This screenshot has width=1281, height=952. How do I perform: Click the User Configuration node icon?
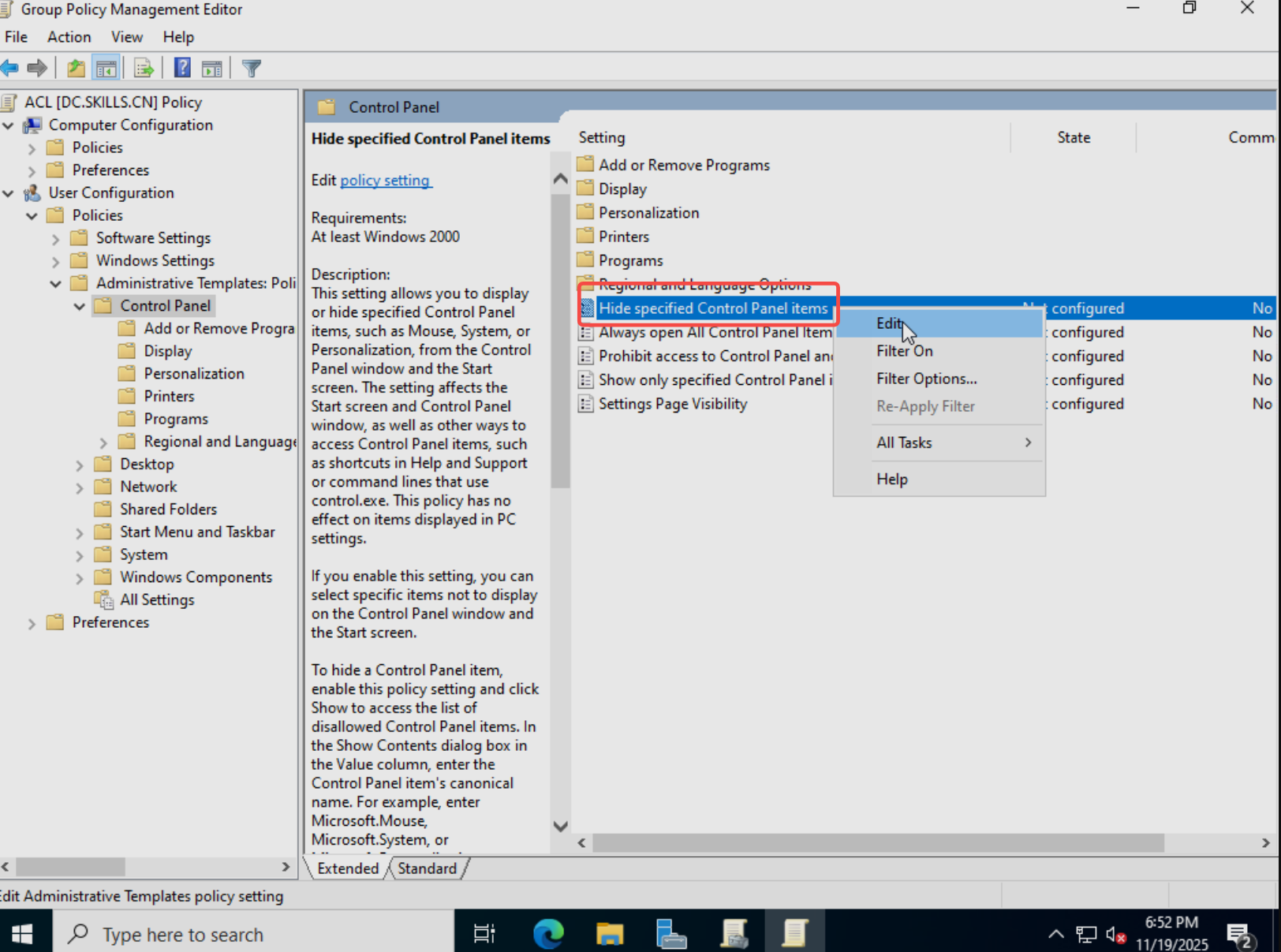click(32, 192)
